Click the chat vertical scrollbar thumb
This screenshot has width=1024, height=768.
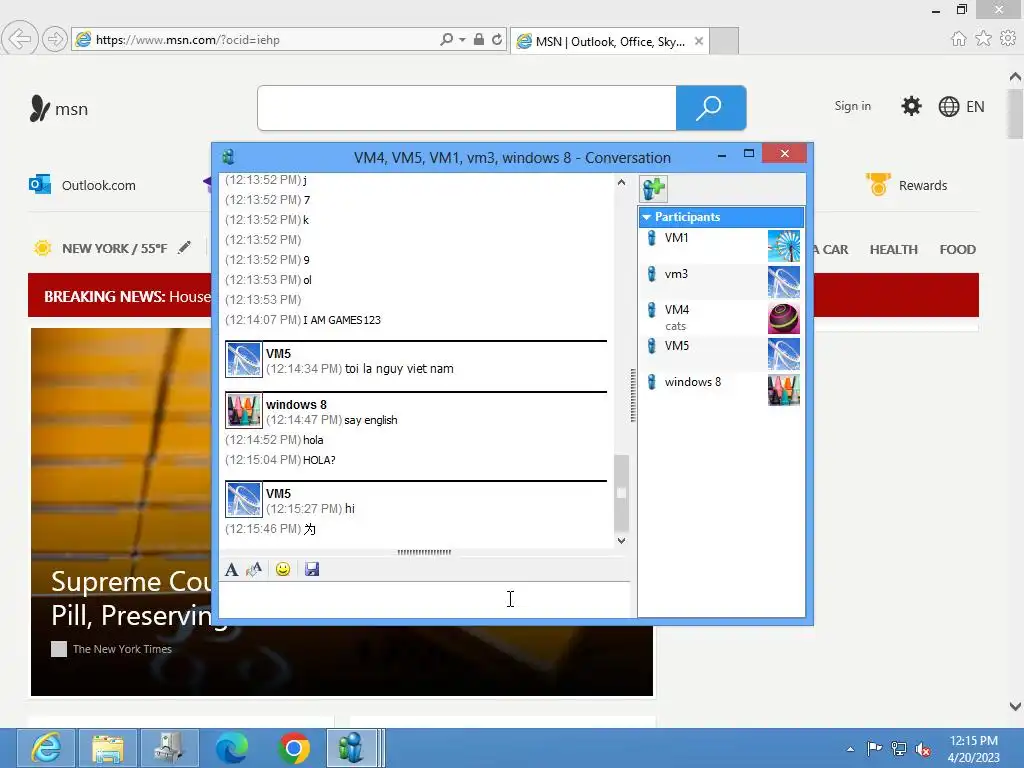pos(621,493)
